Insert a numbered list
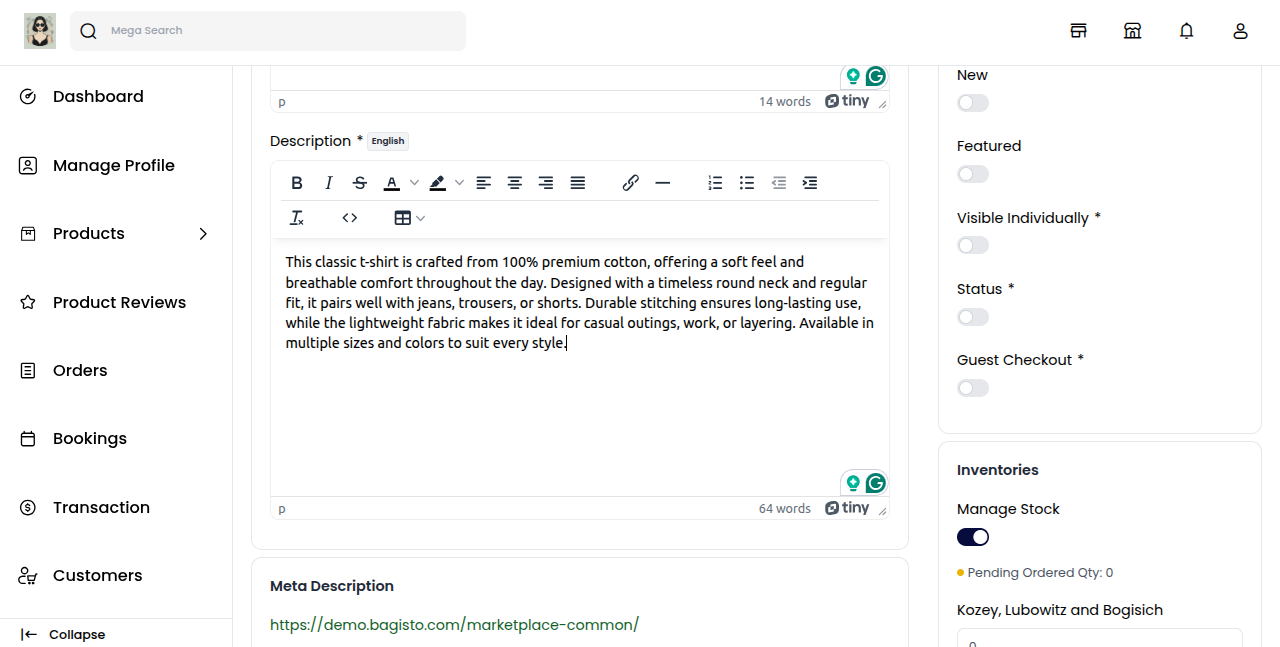This screenshot has height=647, width=1280. pyautogui.click(x=715, y=183)
